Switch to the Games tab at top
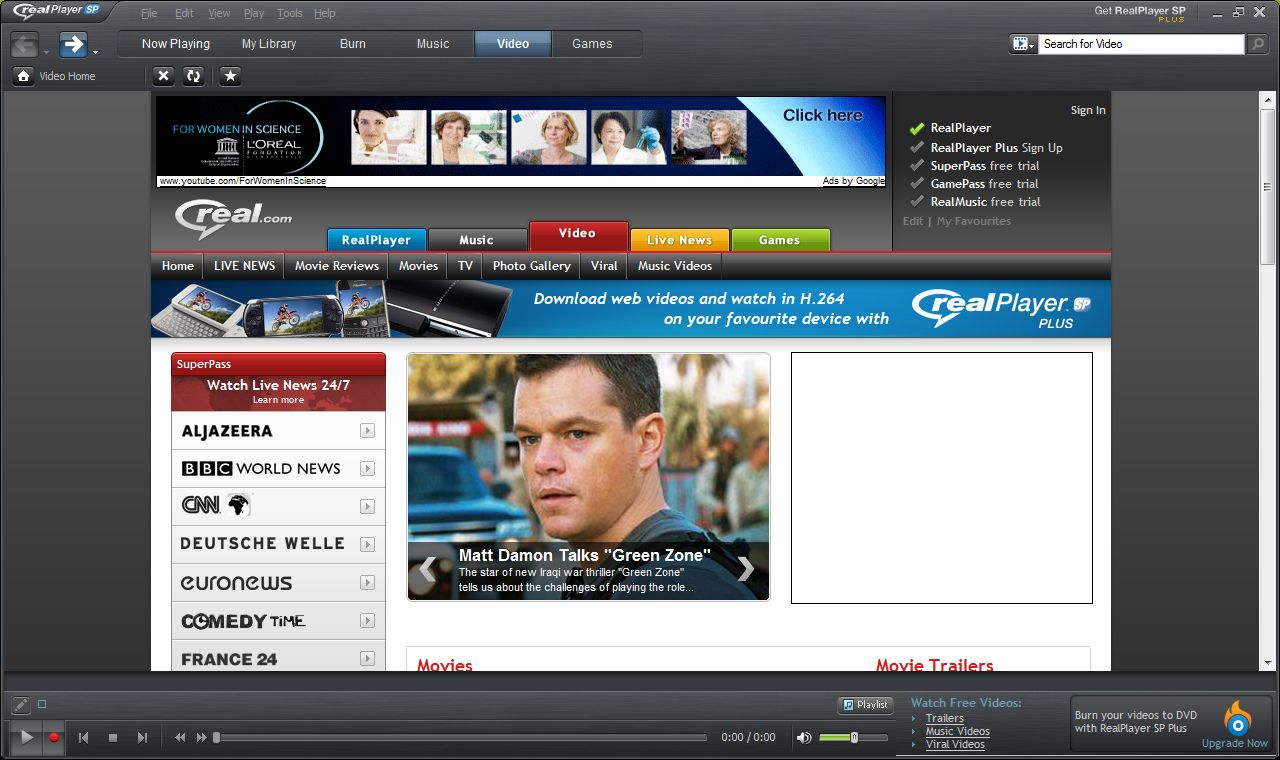 592,44
